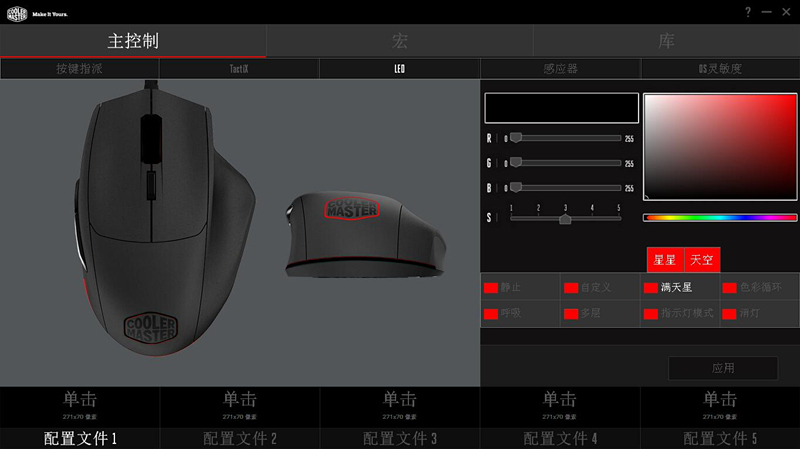This screenshot has width=800, height=449.
Task: Select the 呼吸 breathing LED mode
Action: click(x=520, y=313)
